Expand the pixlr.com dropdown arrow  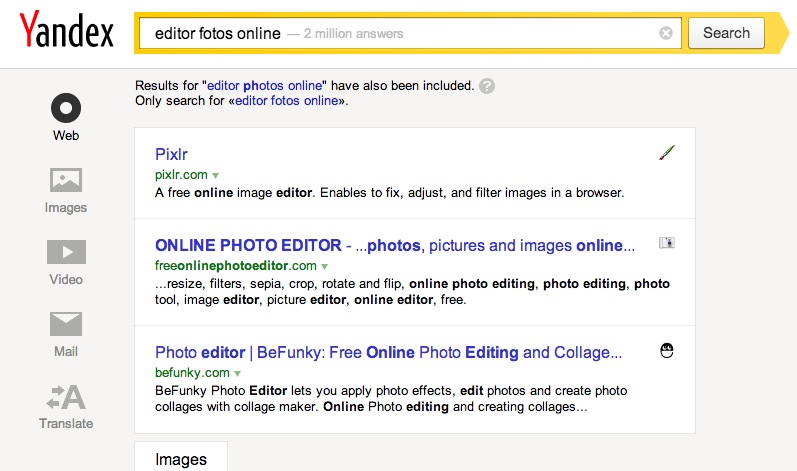[215, 175]
